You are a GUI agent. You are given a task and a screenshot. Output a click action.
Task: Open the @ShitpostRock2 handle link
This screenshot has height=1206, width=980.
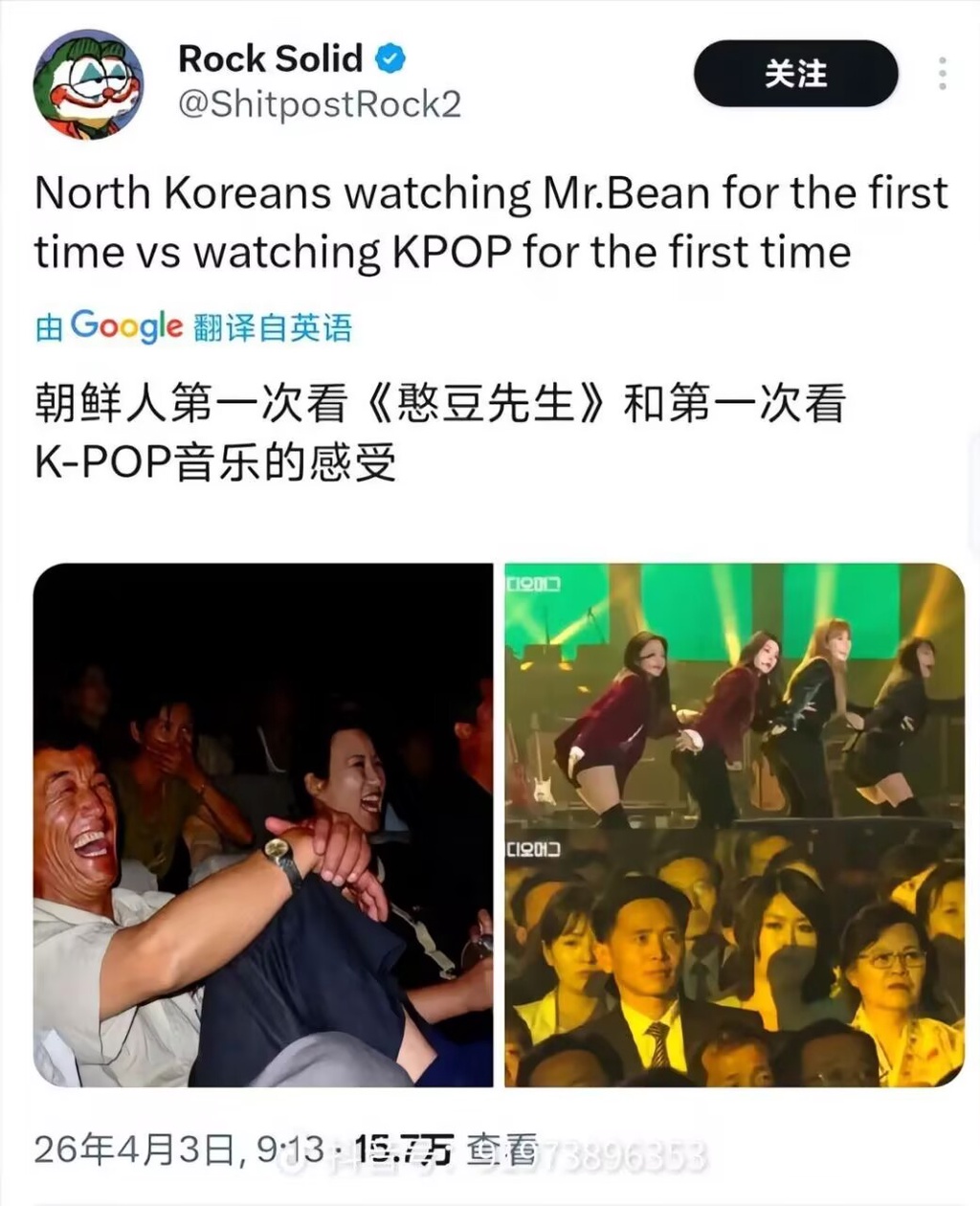320,104
